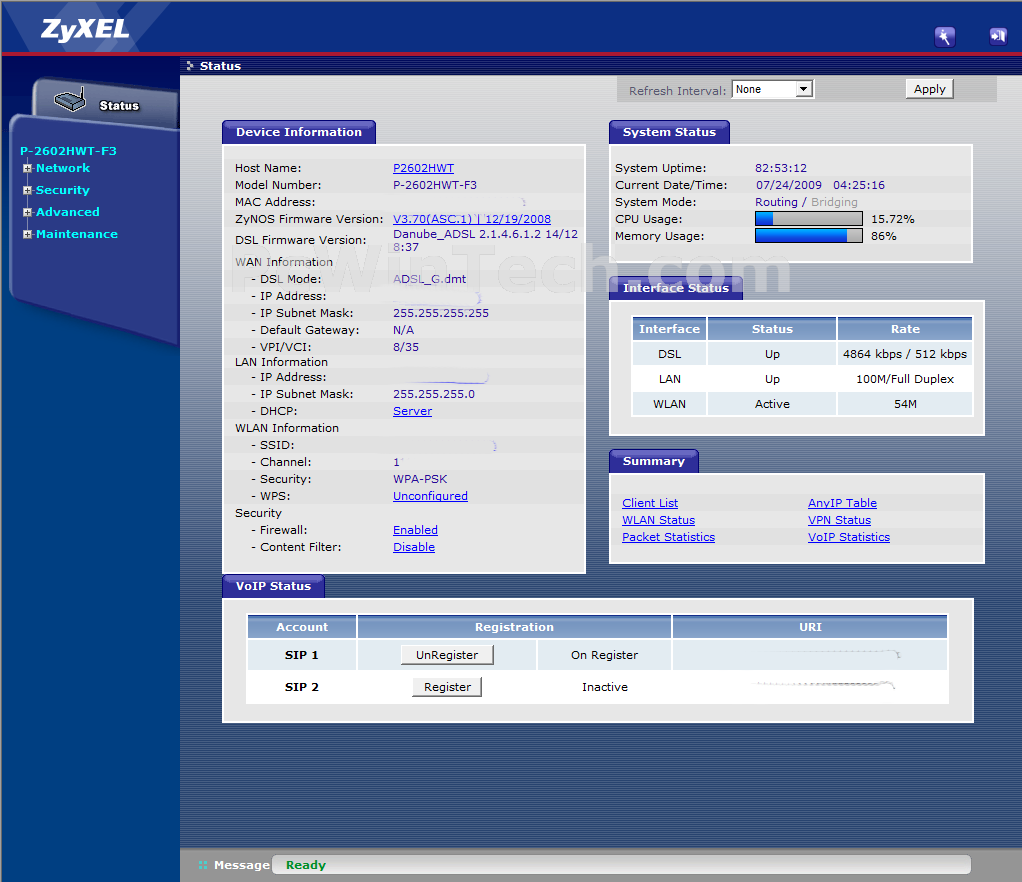Open the V3.70(ASC.1) firmware version link
The width and height of the screenshot is (1022, 882).
pos(471,219)
